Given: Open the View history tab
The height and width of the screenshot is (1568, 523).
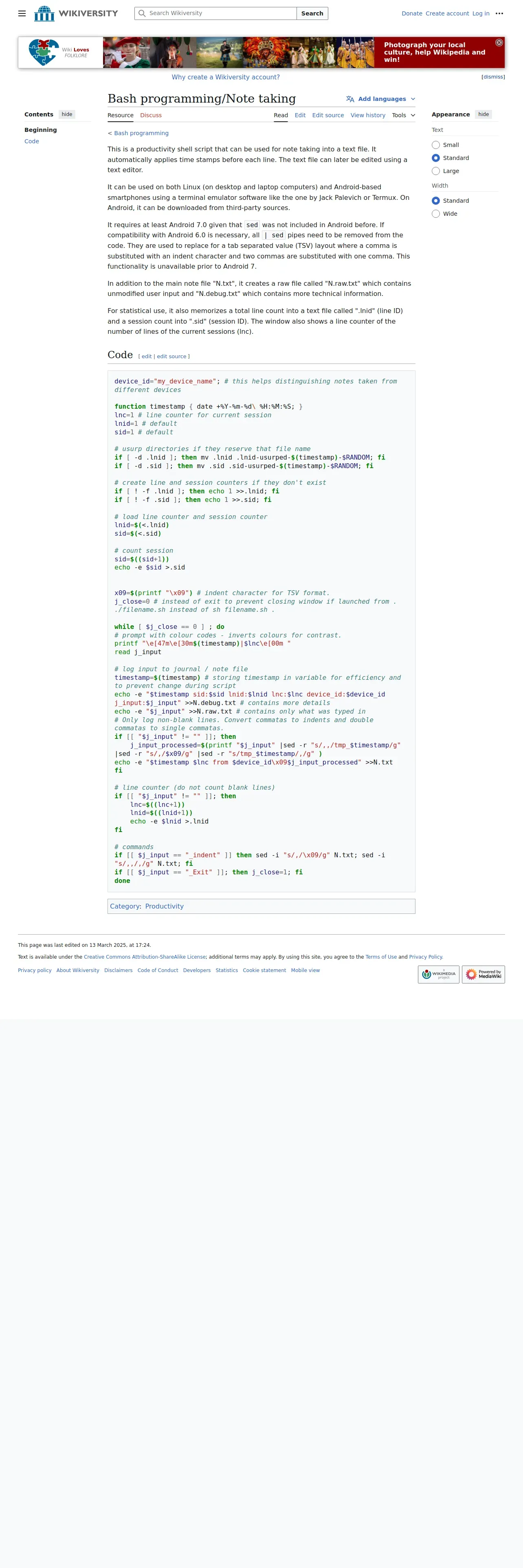Looking at the screenshot, I should click(368, 115).
